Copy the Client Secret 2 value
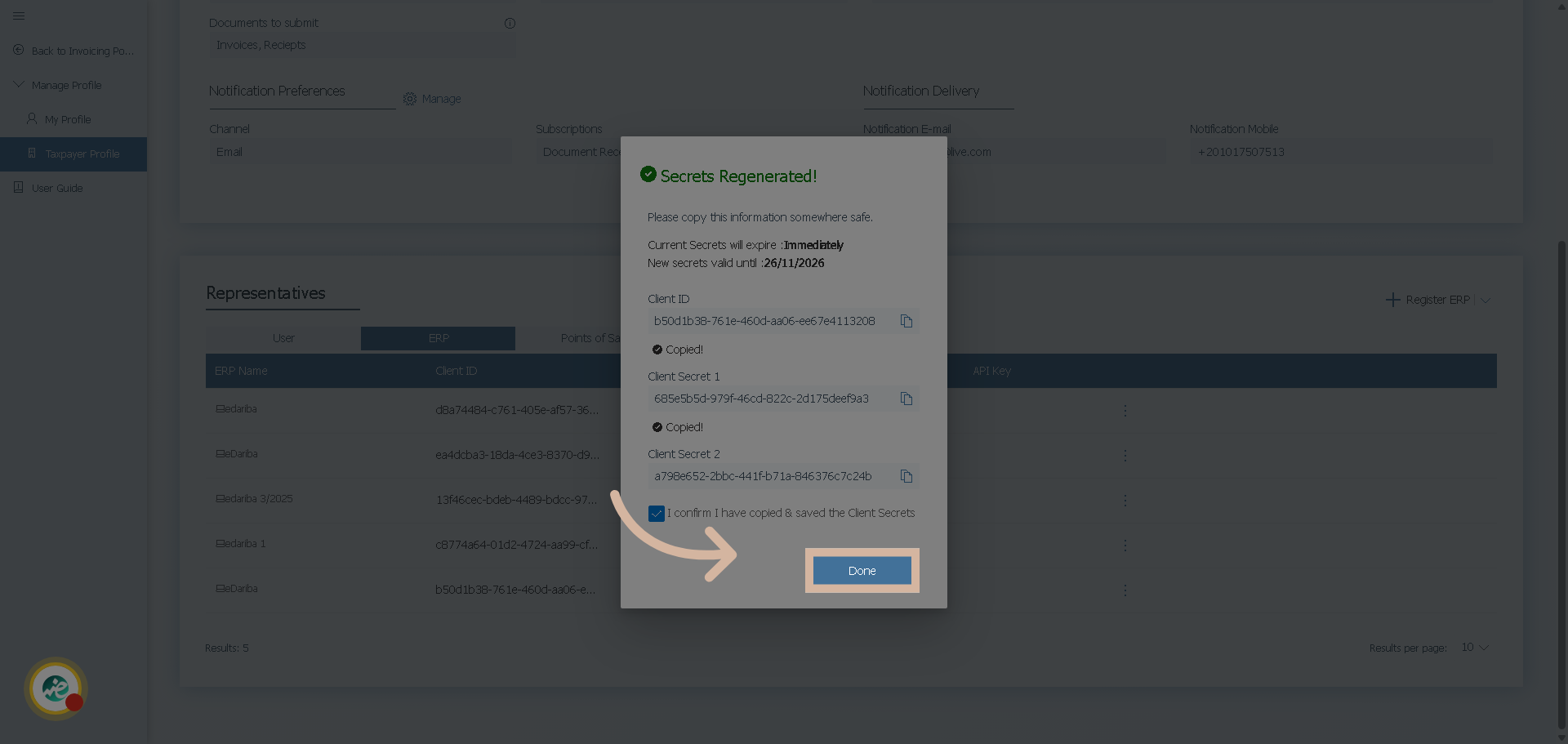 [906, 476]
